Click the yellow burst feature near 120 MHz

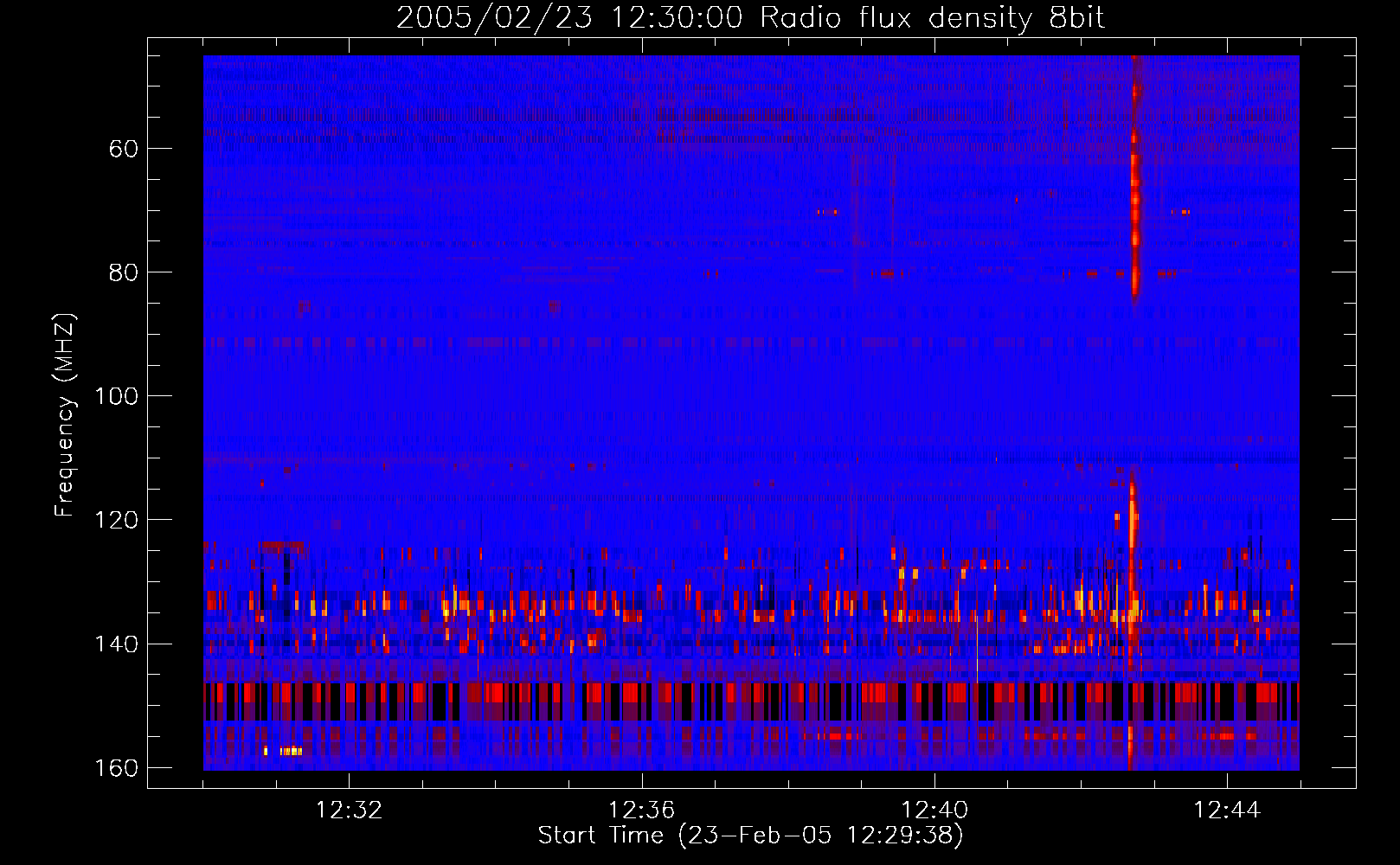coord(1132,519)
